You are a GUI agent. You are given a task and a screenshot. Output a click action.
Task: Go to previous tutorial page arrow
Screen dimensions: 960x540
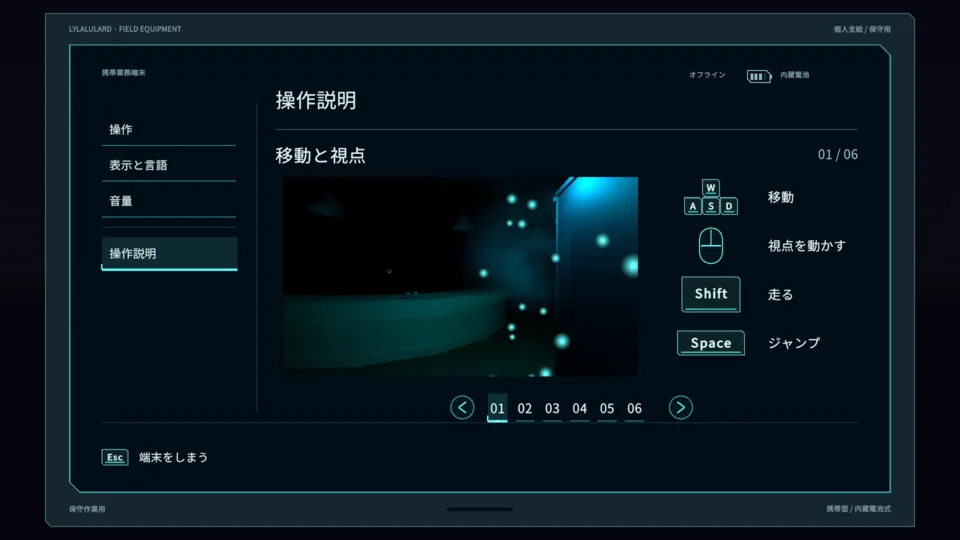[462, 408]
